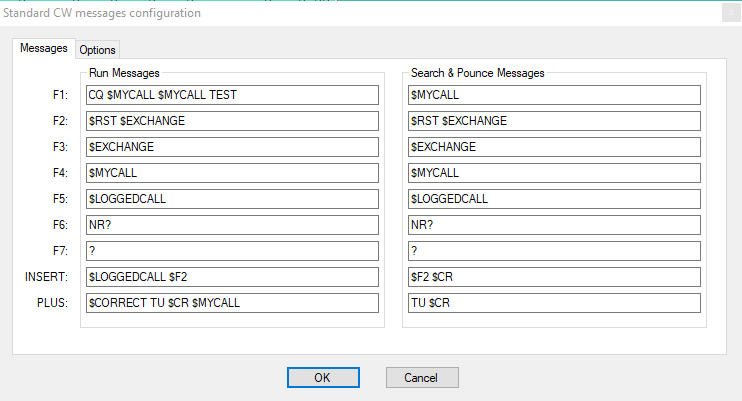Edit the Search & Pounce F1 field
Image resolution: width=742 pixels, height=401 pixels.
point(554,95)
